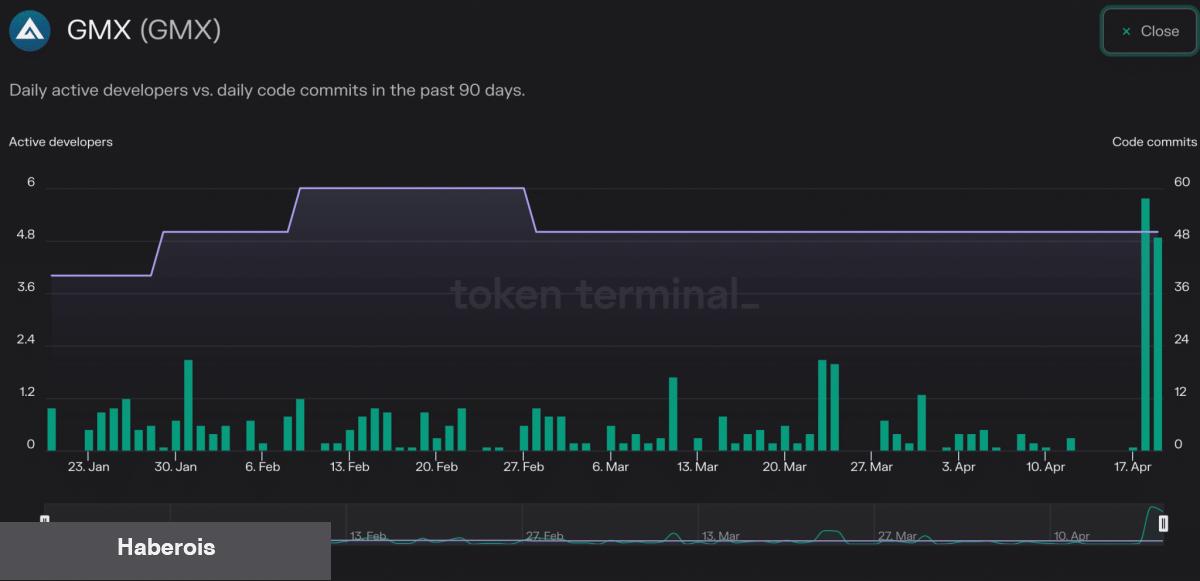
Task: Select the right handle of range slider
Action: point(1163,523)
